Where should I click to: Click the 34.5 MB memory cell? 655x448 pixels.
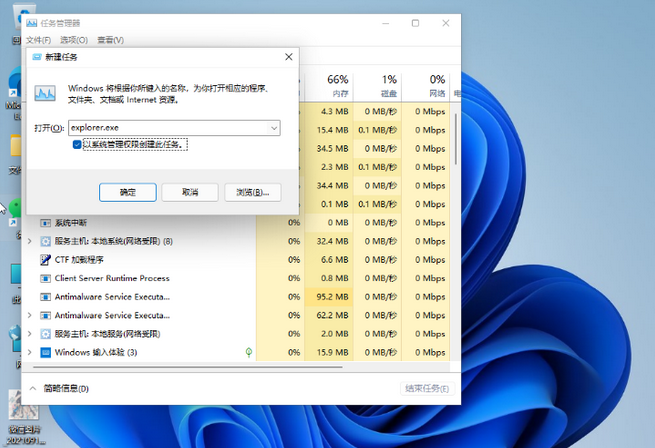coord(329,148)
